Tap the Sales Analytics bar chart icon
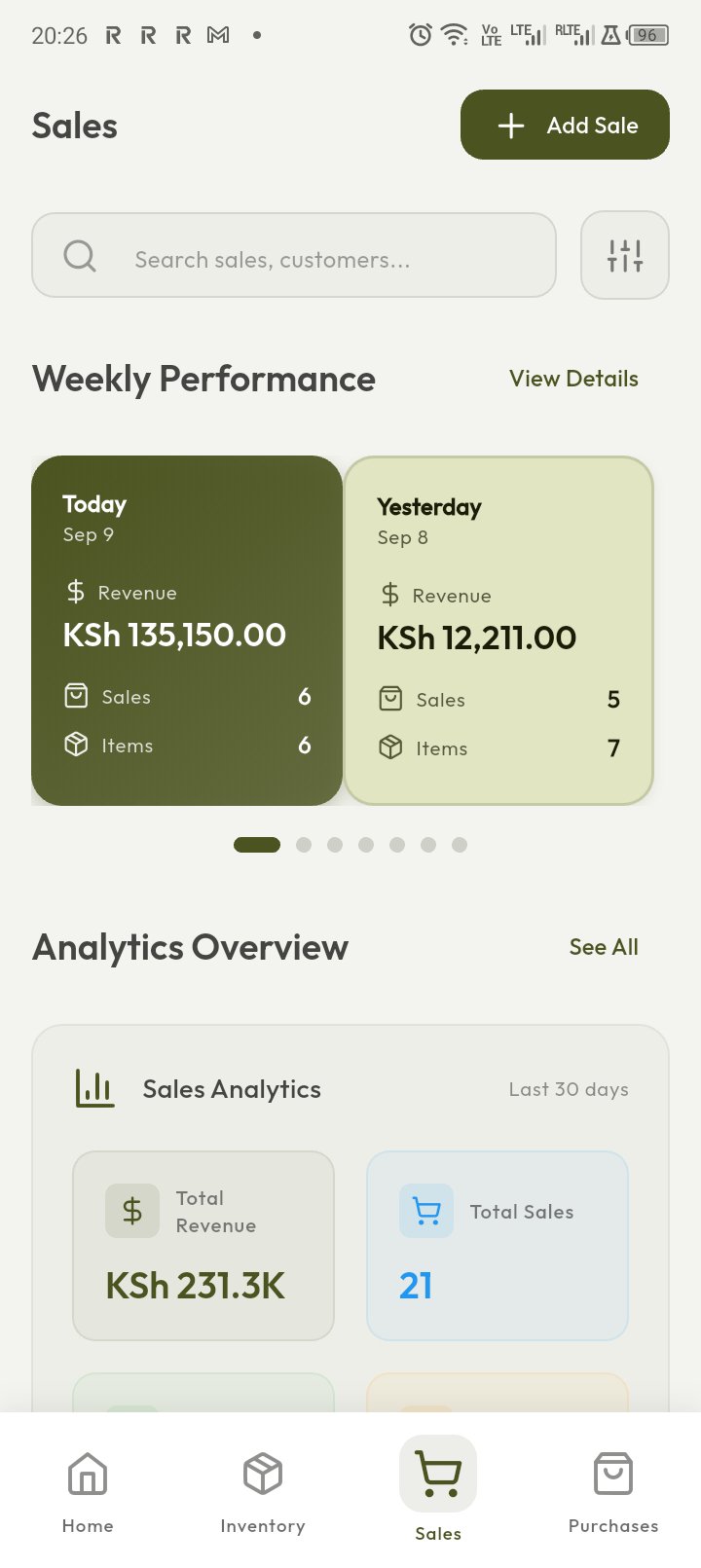Screen dimensions: 701x1568 point(94,1088)
